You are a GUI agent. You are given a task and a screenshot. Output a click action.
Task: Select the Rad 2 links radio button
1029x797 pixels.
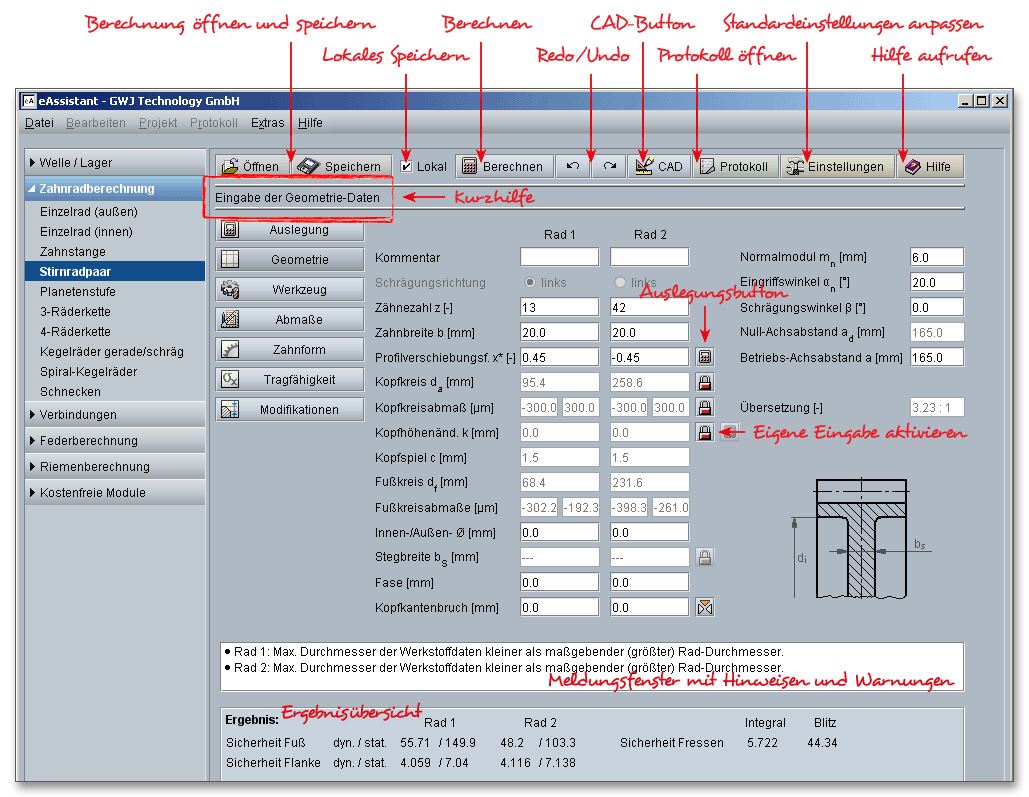click(x=620, y=283)
